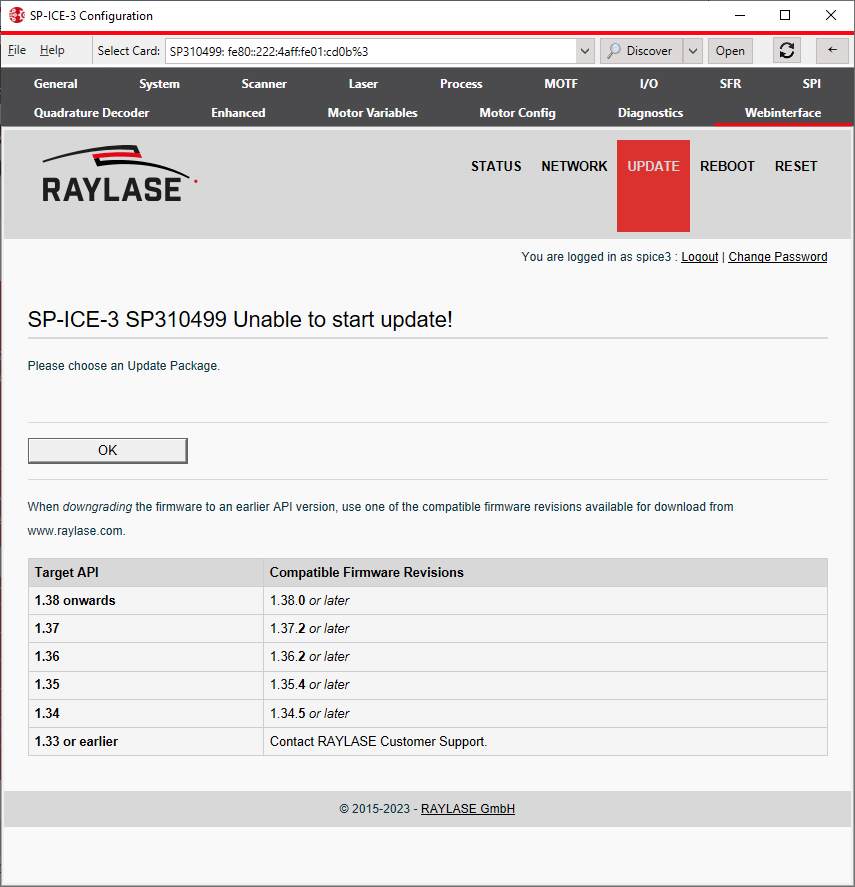
Task: Go to the NETWORK page
Action: [x=574, y=166]
